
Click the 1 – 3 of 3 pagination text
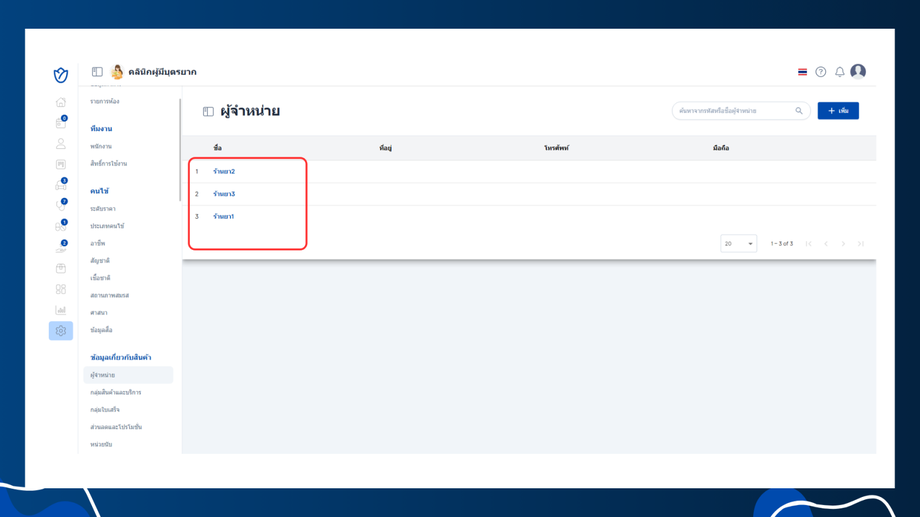pos(782,244)
